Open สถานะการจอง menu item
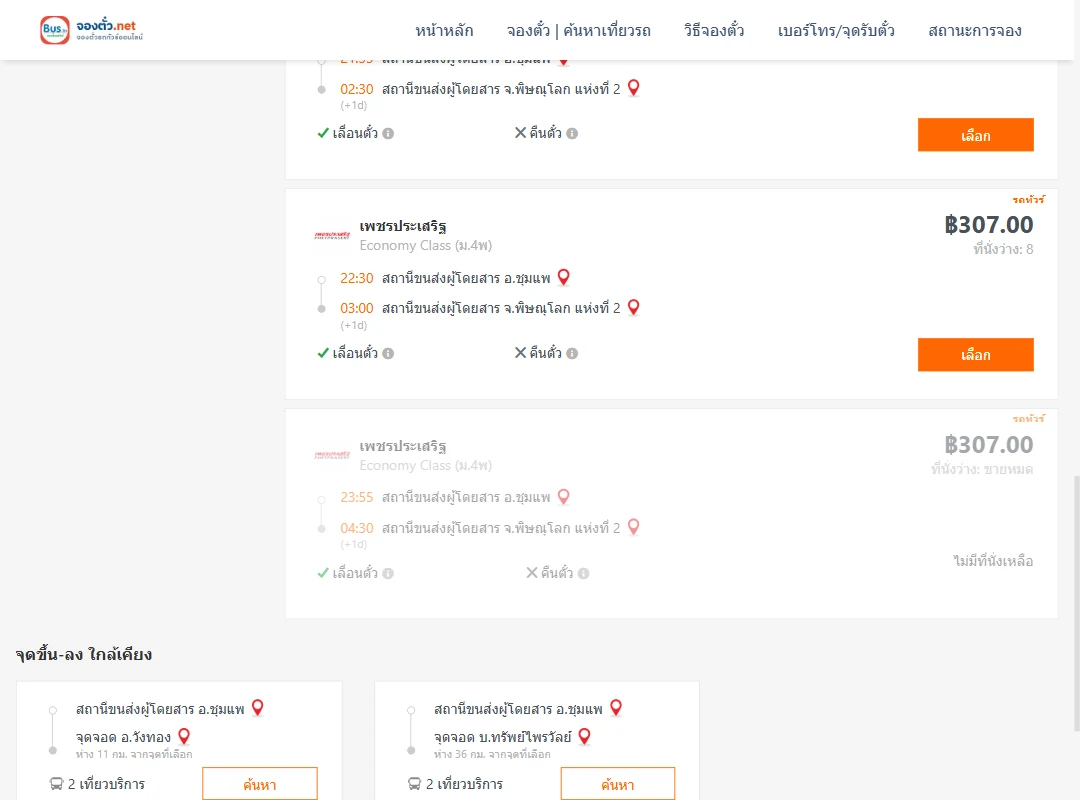Image resolution: width=1080 pixels, height=800 pixels. point(975,30)
